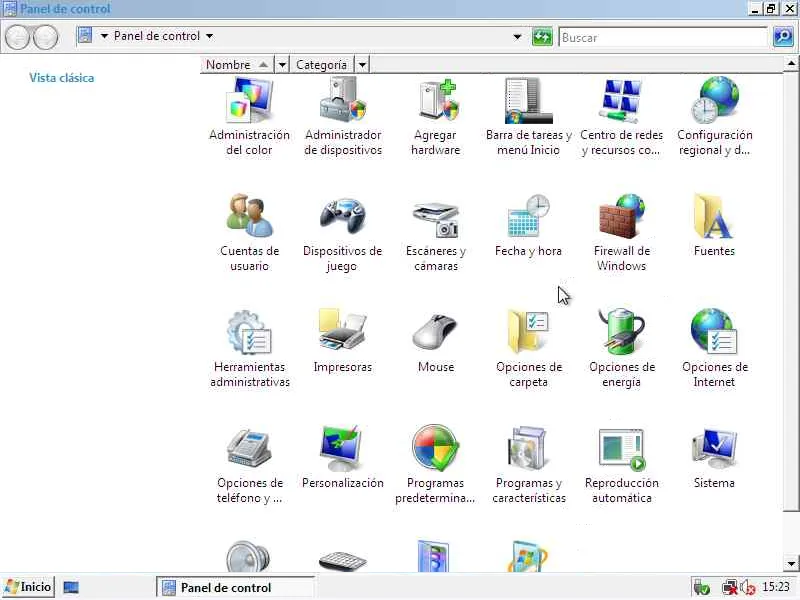Open the colorful Windows flag icon in bottom row
Viewport: 800px width, 600px height.
[x=528, y=557]
